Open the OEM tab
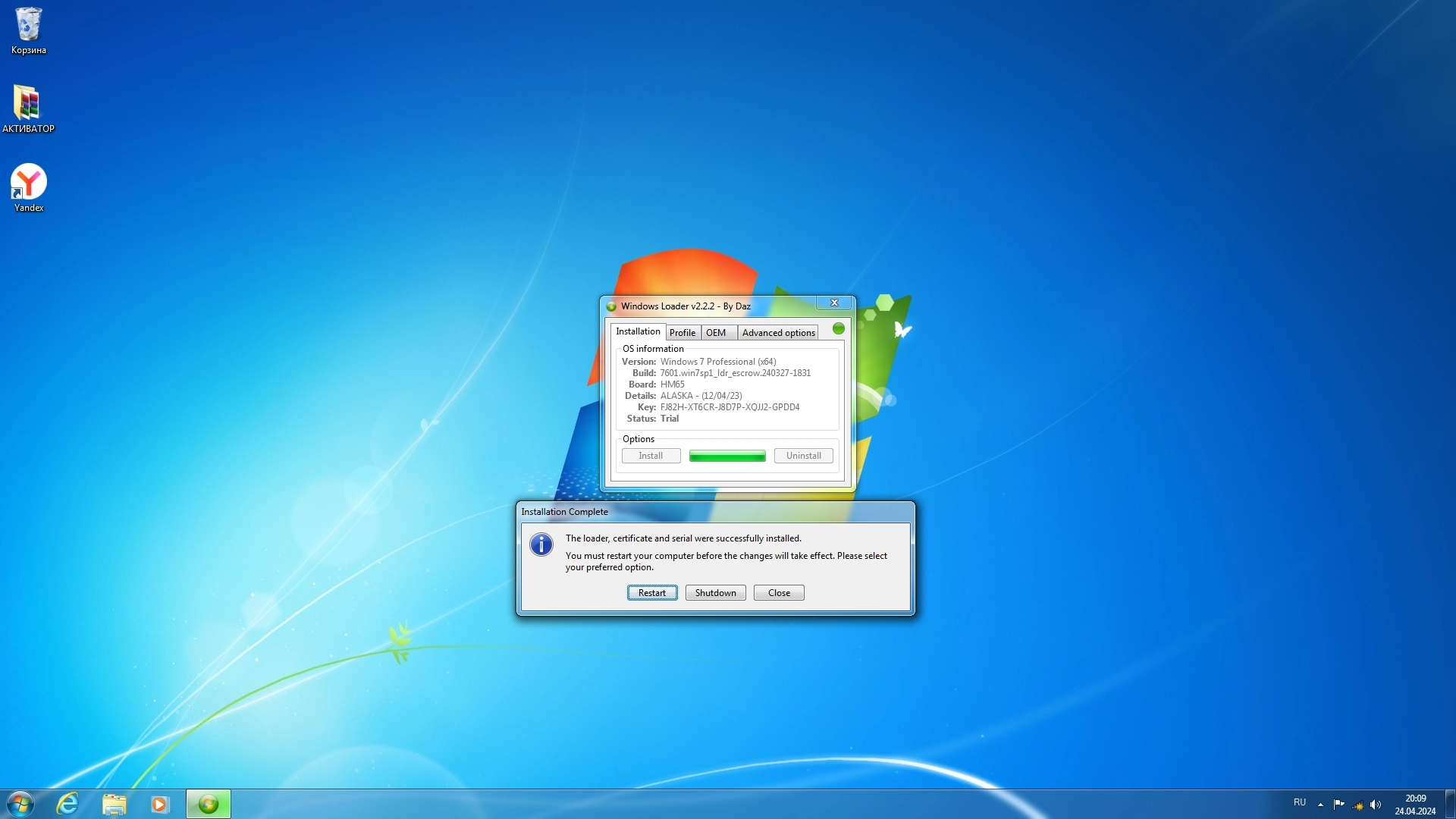The image size is (1456, 819). 716,332
